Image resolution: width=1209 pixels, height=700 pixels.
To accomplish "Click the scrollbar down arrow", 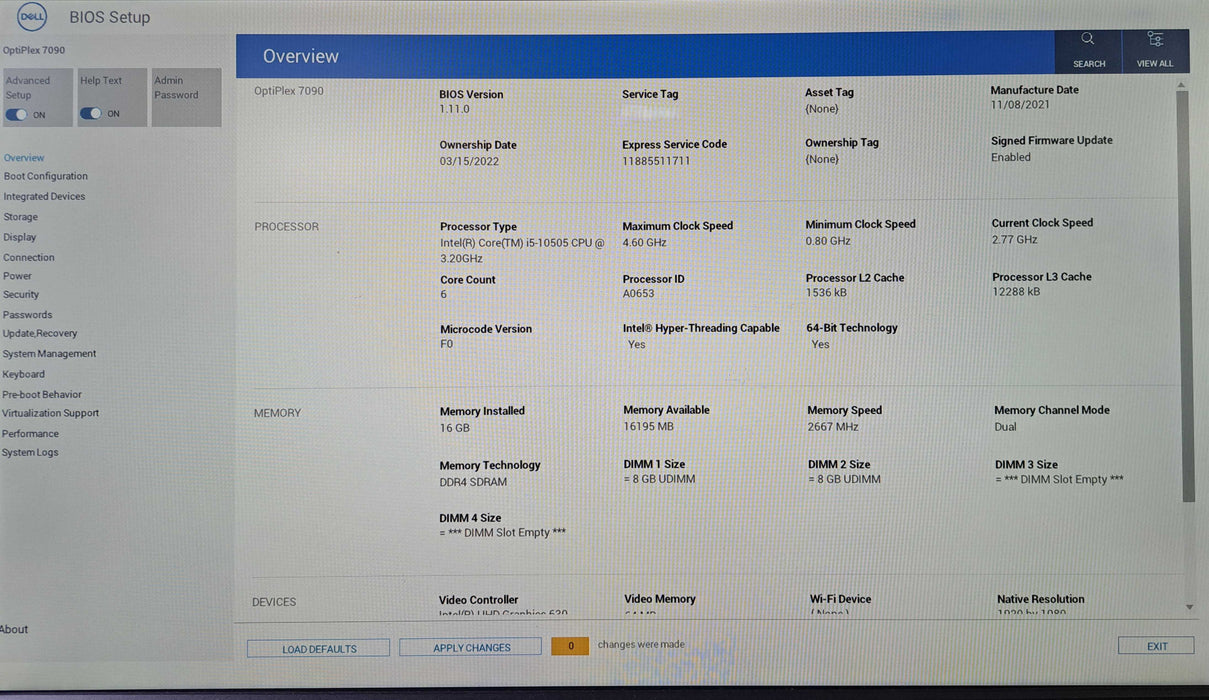I will click(1188, 607).
